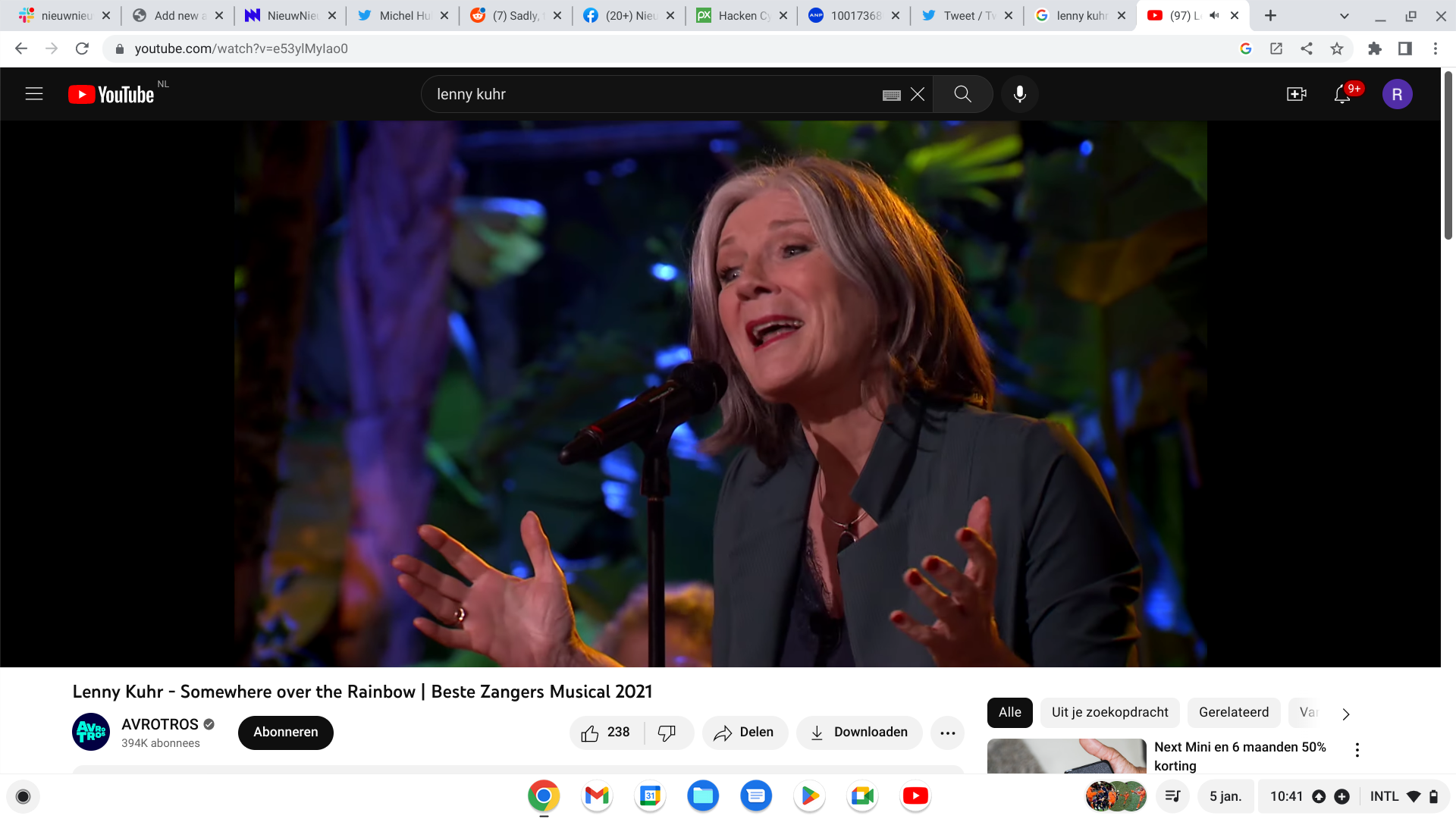Screen dimensions: 1456x819
Task: Click the YouTube search magnifier button
Action: pyautogui.click(x=962, y=94)
